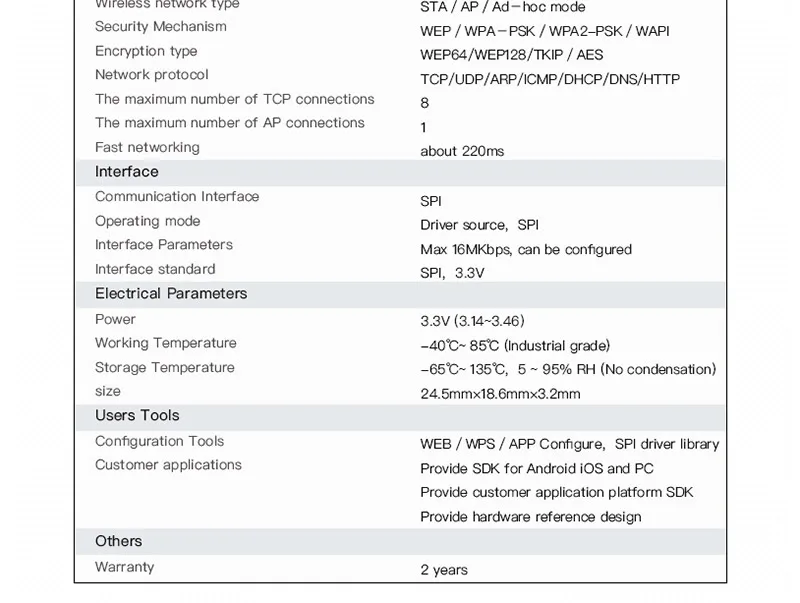Click the 24.5mm×18.6mm×3.2mm size value

[x=501, y=394]
